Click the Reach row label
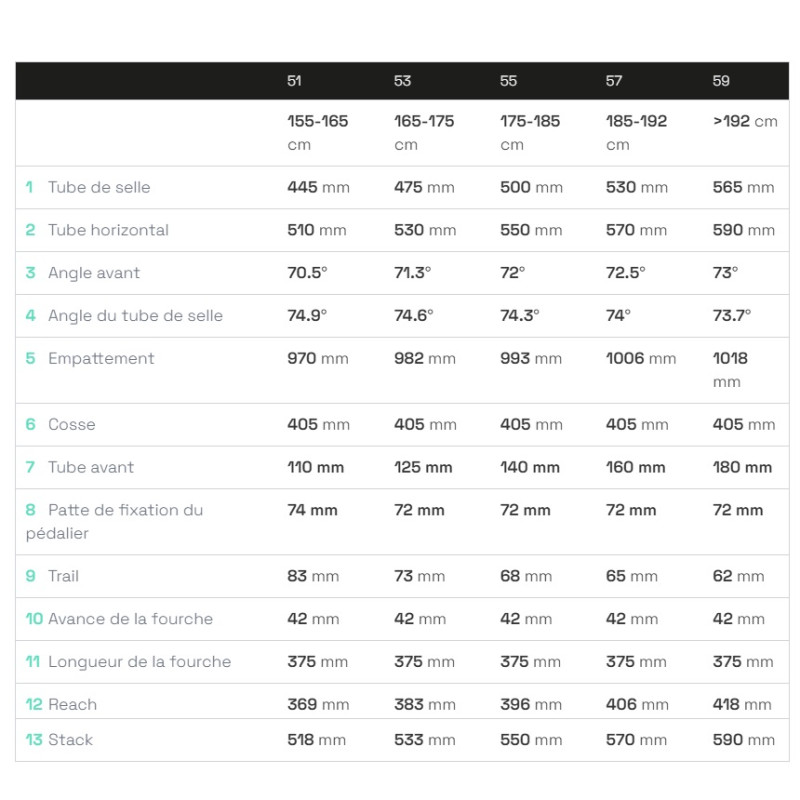Image resolution: width=800 pixels, height=800 pixels. click(72, 705)
